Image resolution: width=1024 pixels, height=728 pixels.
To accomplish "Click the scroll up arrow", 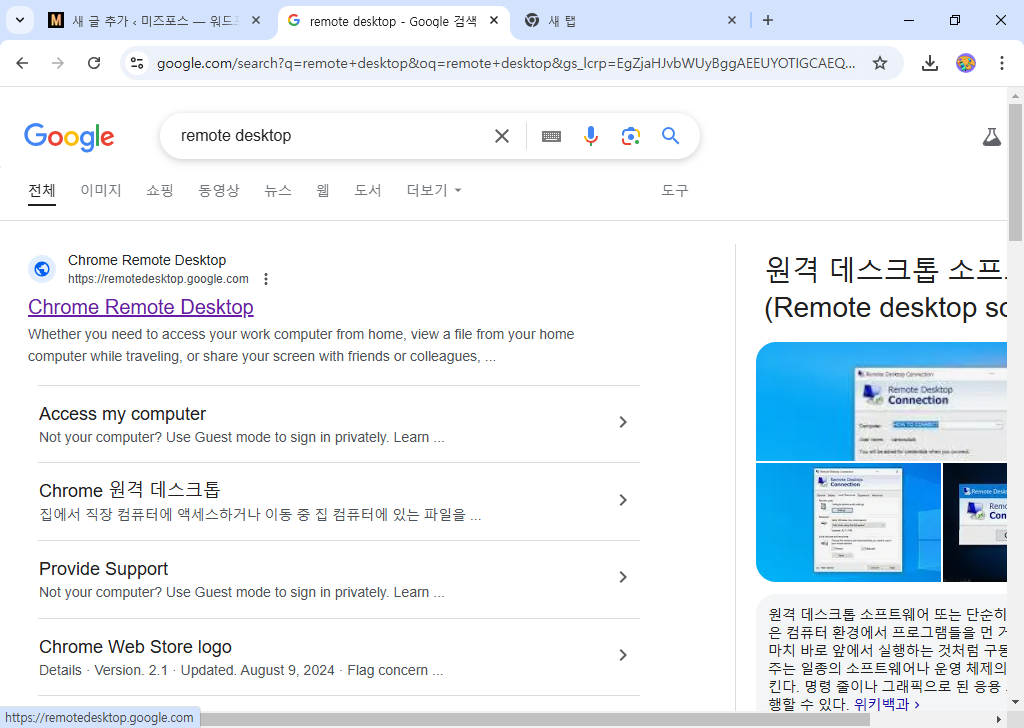I will click(1015, 95).
